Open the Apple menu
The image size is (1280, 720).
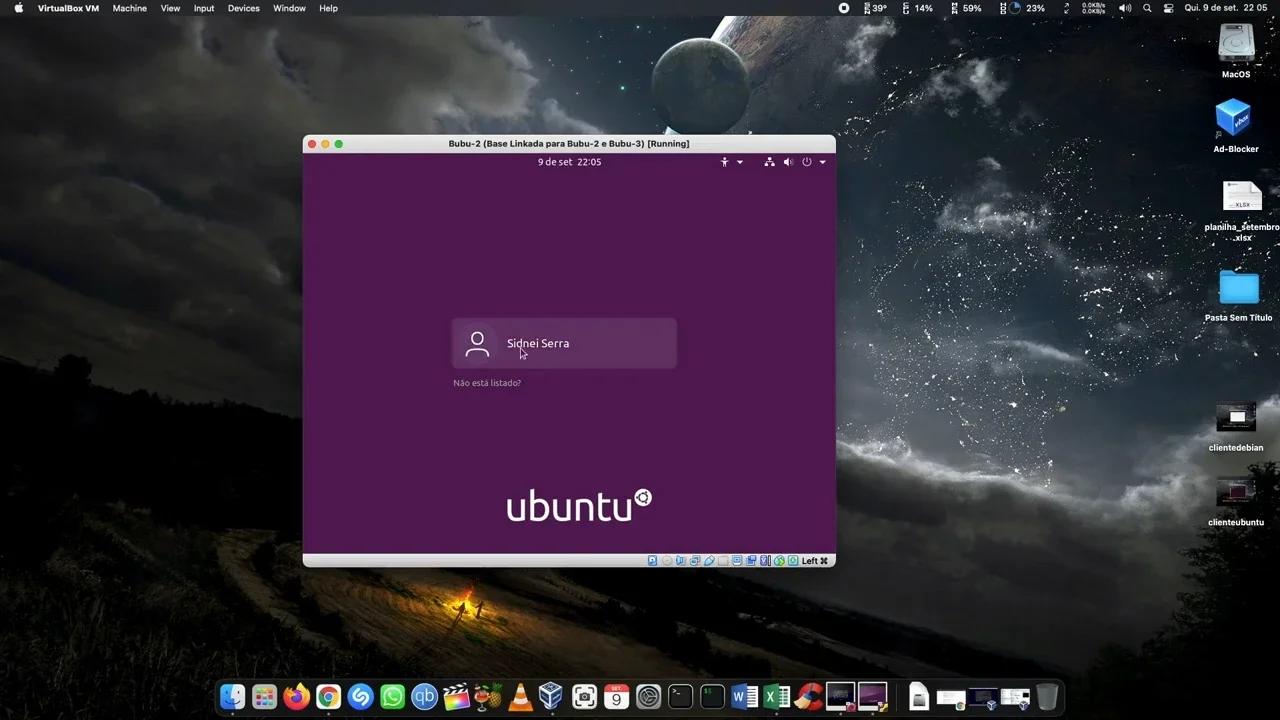18,8
